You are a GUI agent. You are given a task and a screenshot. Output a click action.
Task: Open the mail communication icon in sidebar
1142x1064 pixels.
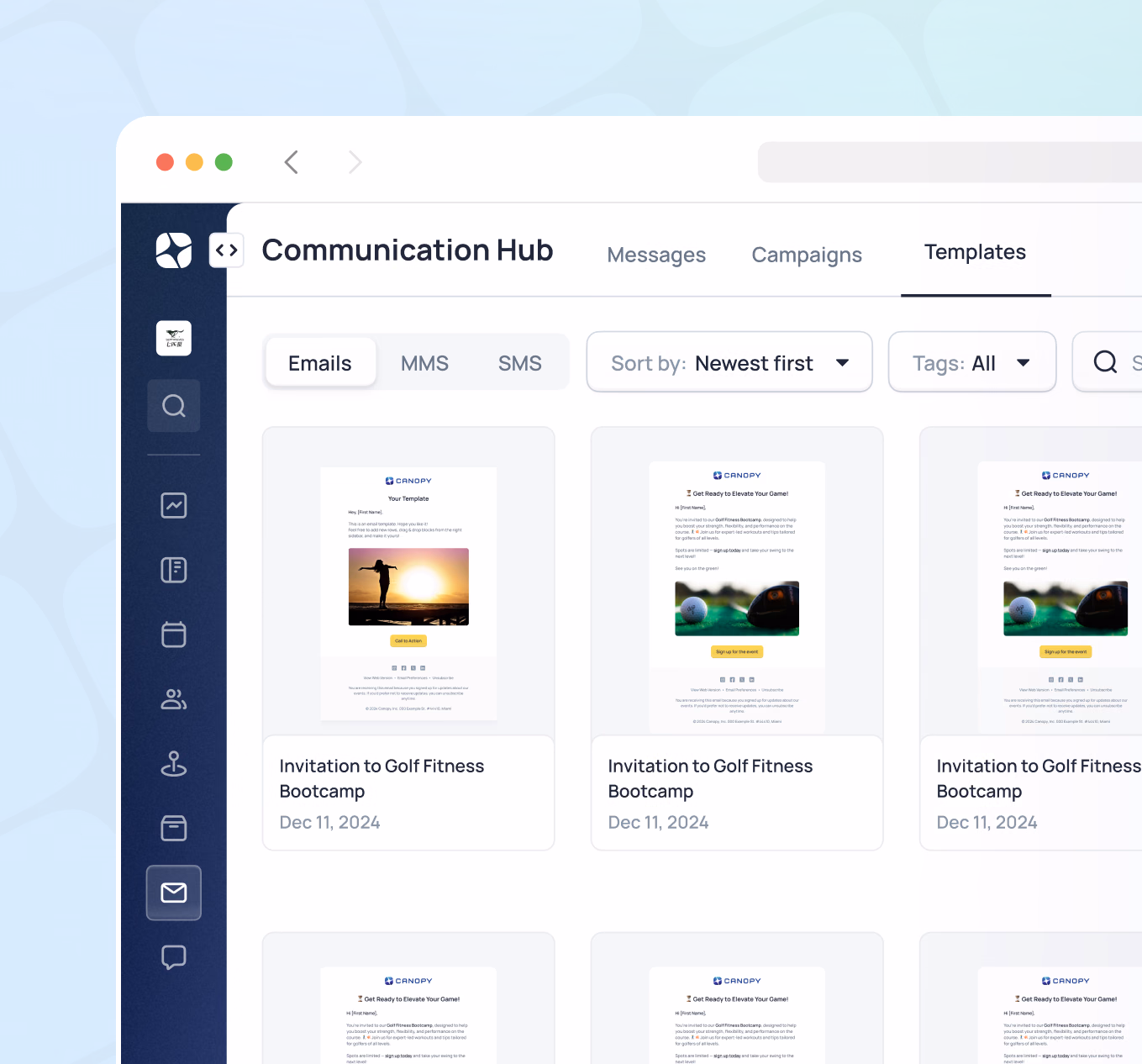tap(174, 893)
